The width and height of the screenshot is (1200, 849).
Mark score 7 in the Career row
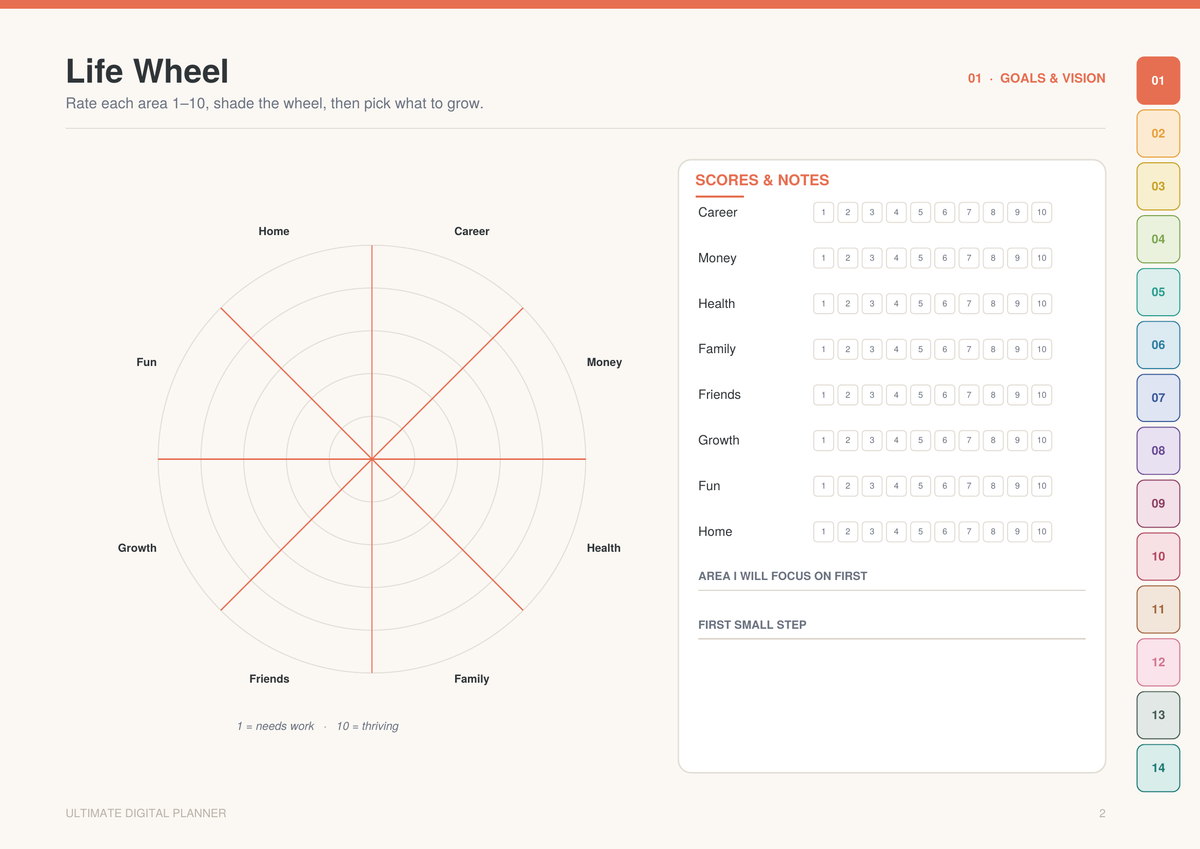pyautogui.click(x=969, y=212)
